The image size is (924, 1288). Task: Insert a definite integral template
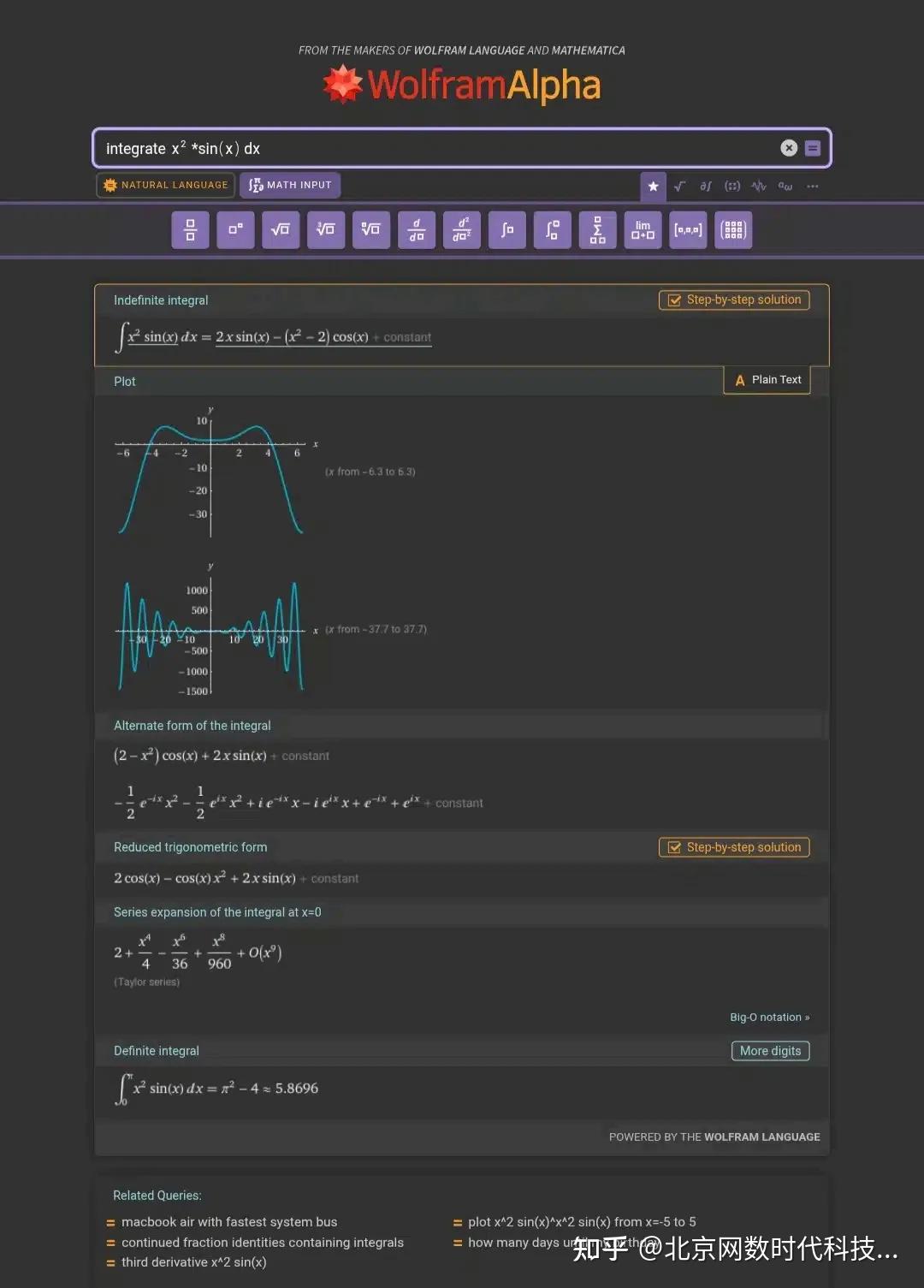[x=552, y=229]
